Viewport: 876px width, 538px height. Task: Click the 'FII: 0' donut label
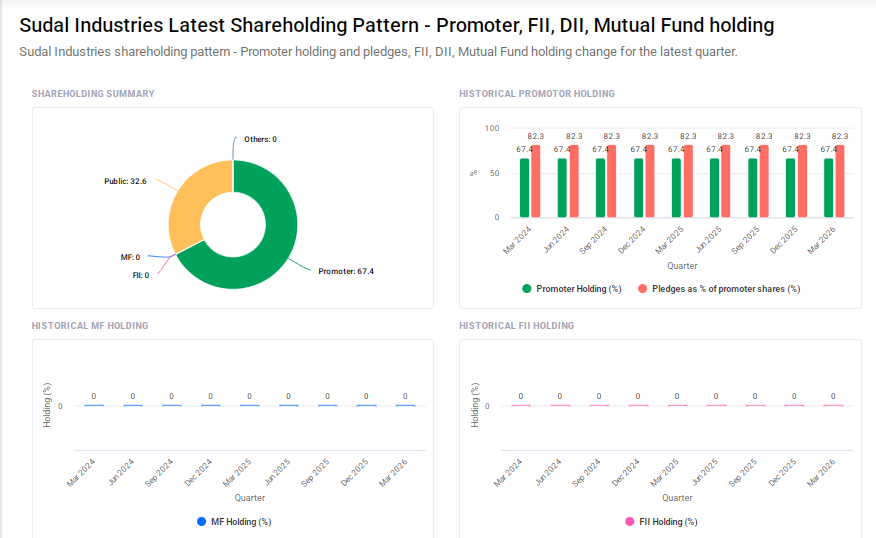click(x=141, y=275)
